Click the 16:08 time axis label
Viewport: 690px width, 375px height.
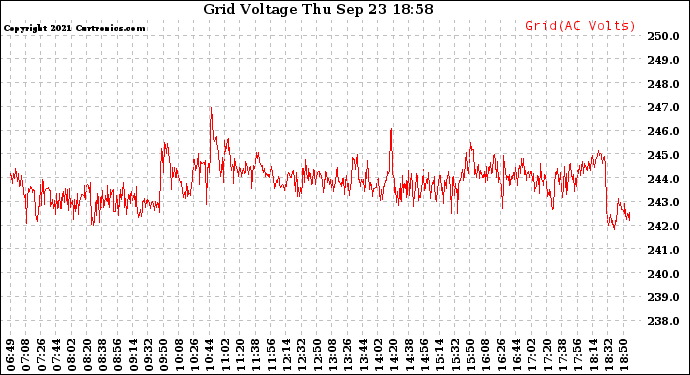click(x=487, y=355)
